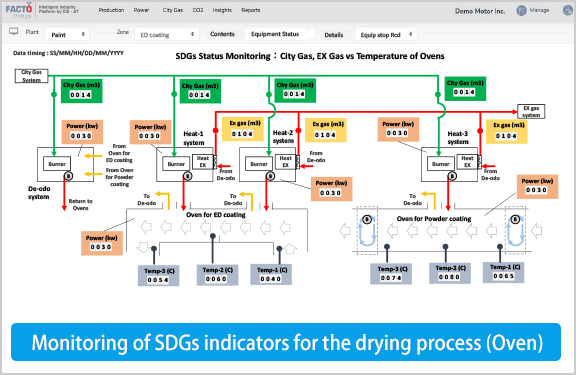Image resolution: width=576 pixels, height=375 pixels.
Task: Click the De-odo system label
Action: [39, 192]
